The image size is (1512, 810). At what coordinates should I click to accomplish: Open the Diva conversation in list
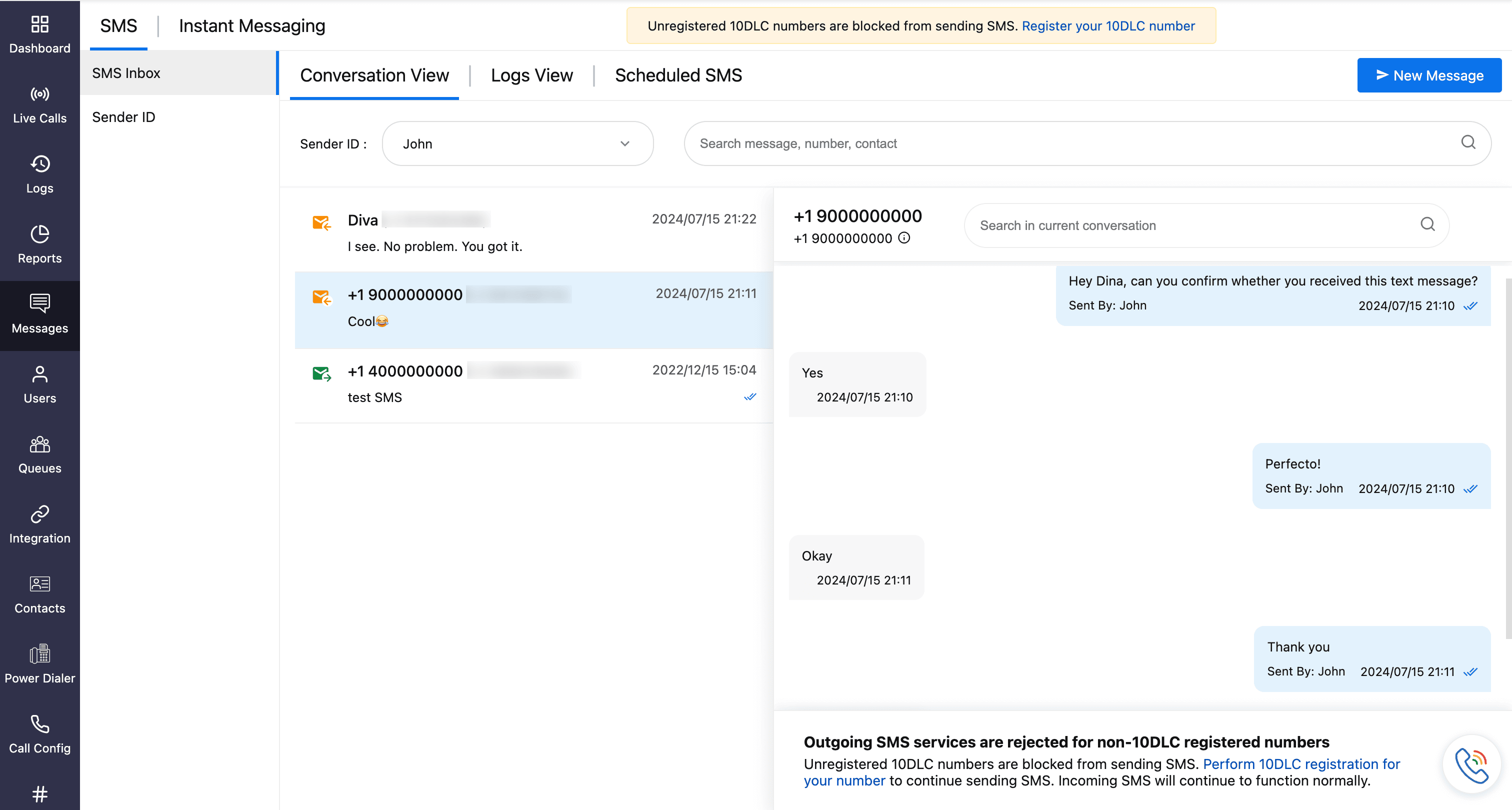point(533,233)
